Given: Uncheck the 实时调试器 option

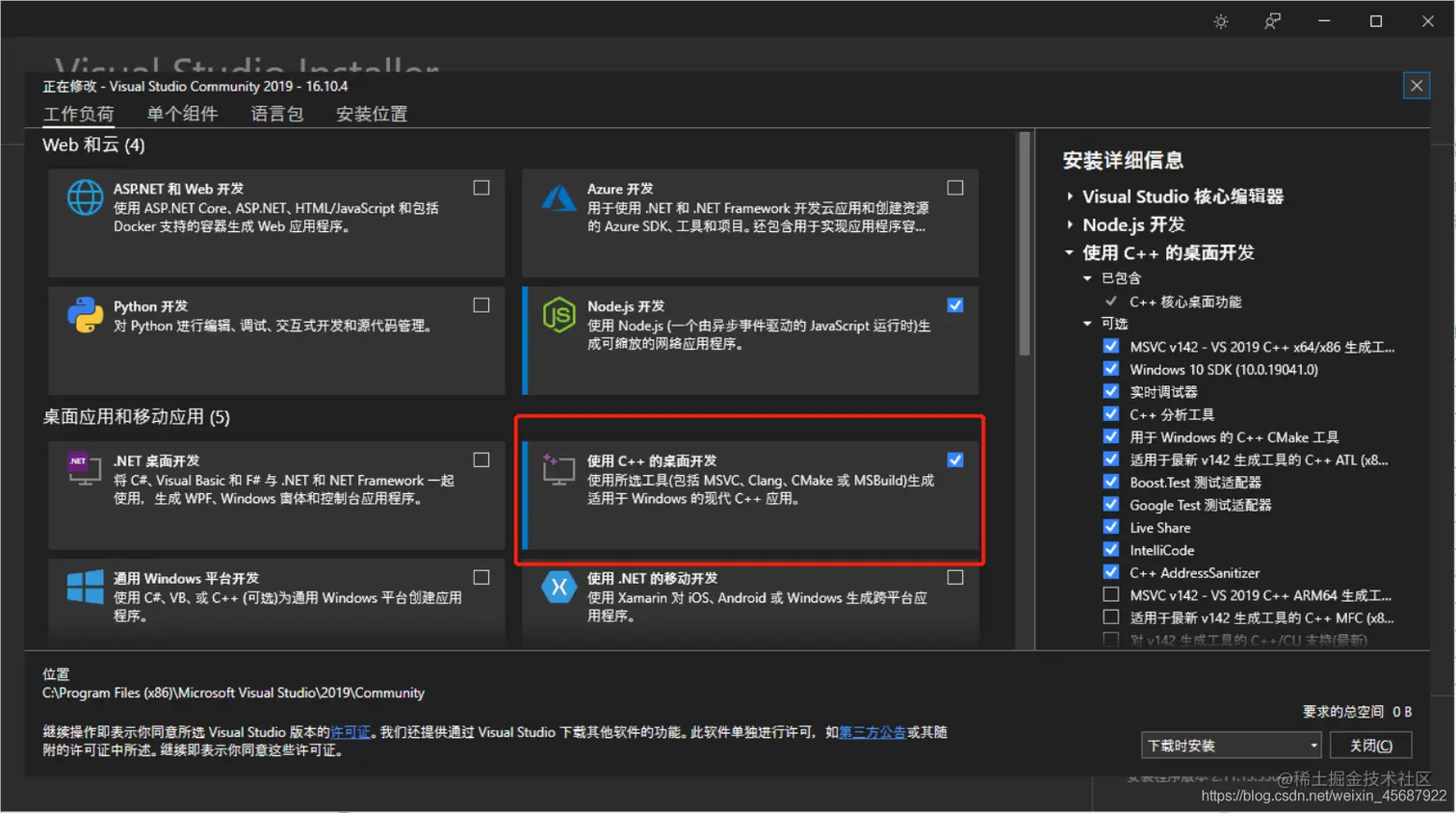Looking at the screenshot, I should pos(1111,391).
